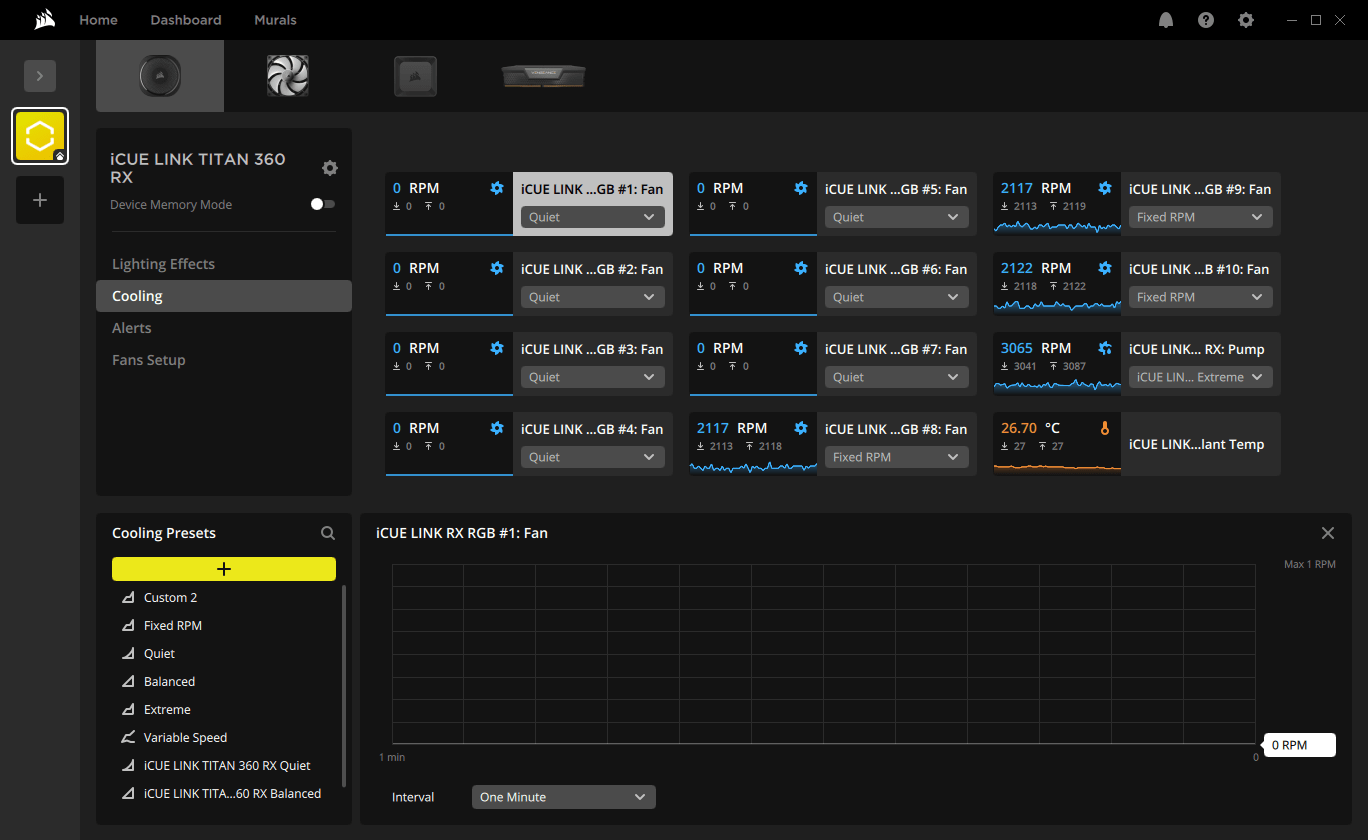Click the coolant temperature thermometer icon

click(x=1105, y=428)
